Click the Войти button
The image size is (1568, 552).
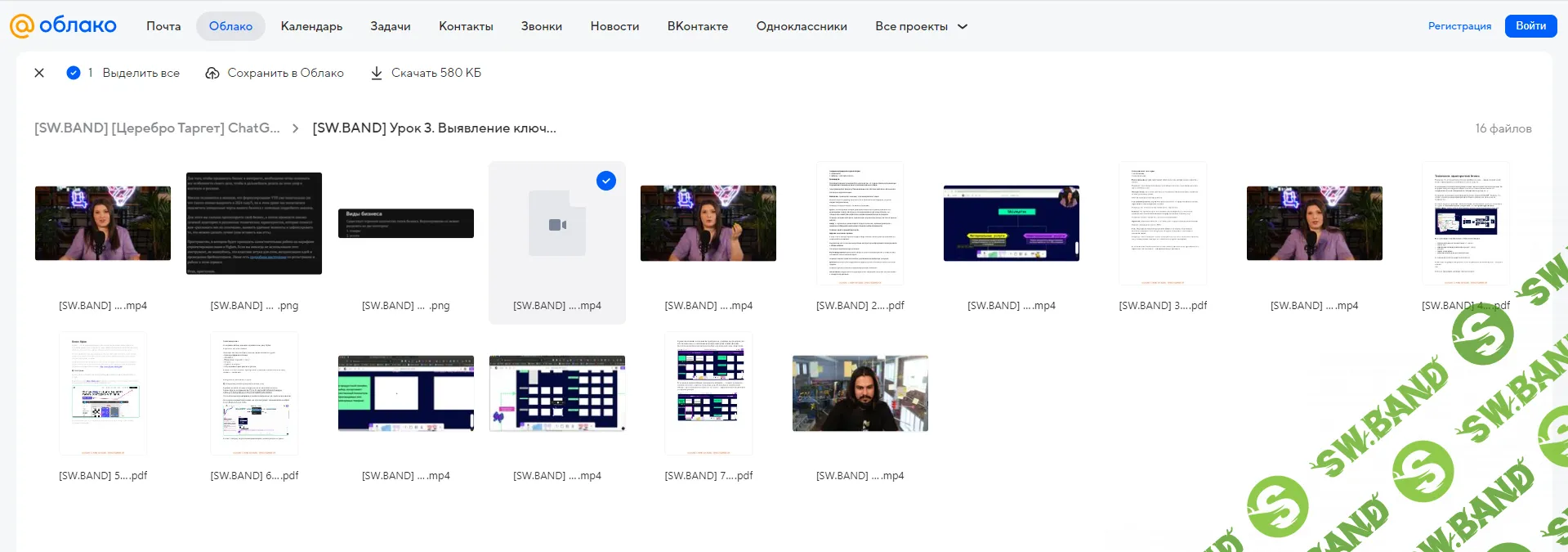click(1530, 26)
